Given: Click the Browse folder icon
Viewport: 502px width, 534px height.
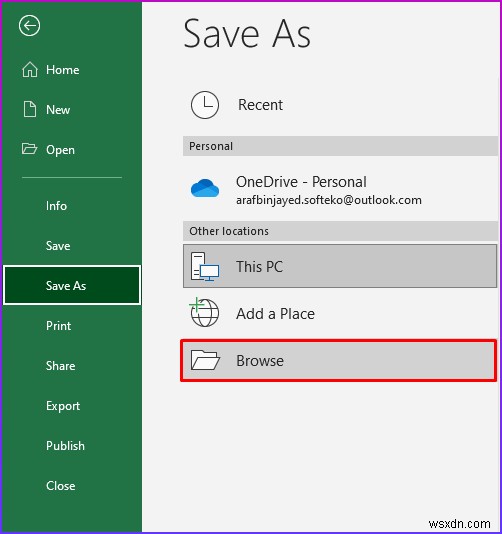Looking at the screenshot, I should pos(205,360).
